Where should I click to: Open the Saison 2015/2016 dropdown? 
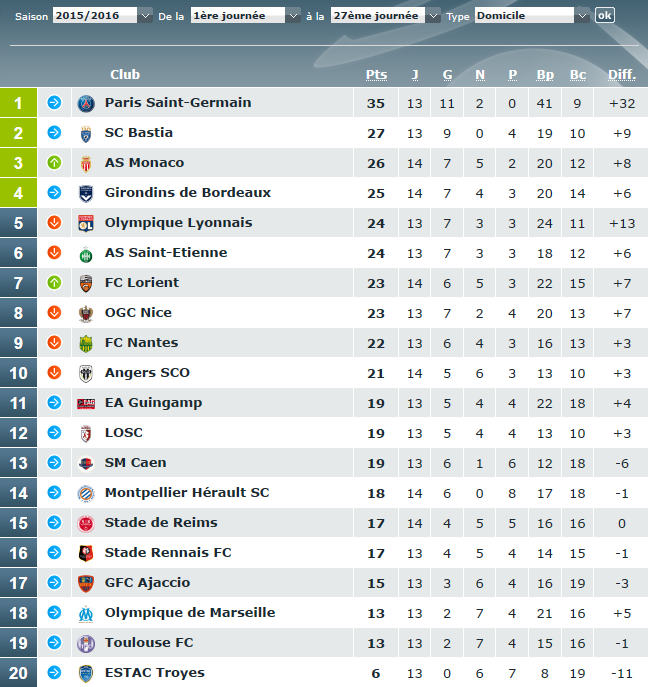(103, 16)
